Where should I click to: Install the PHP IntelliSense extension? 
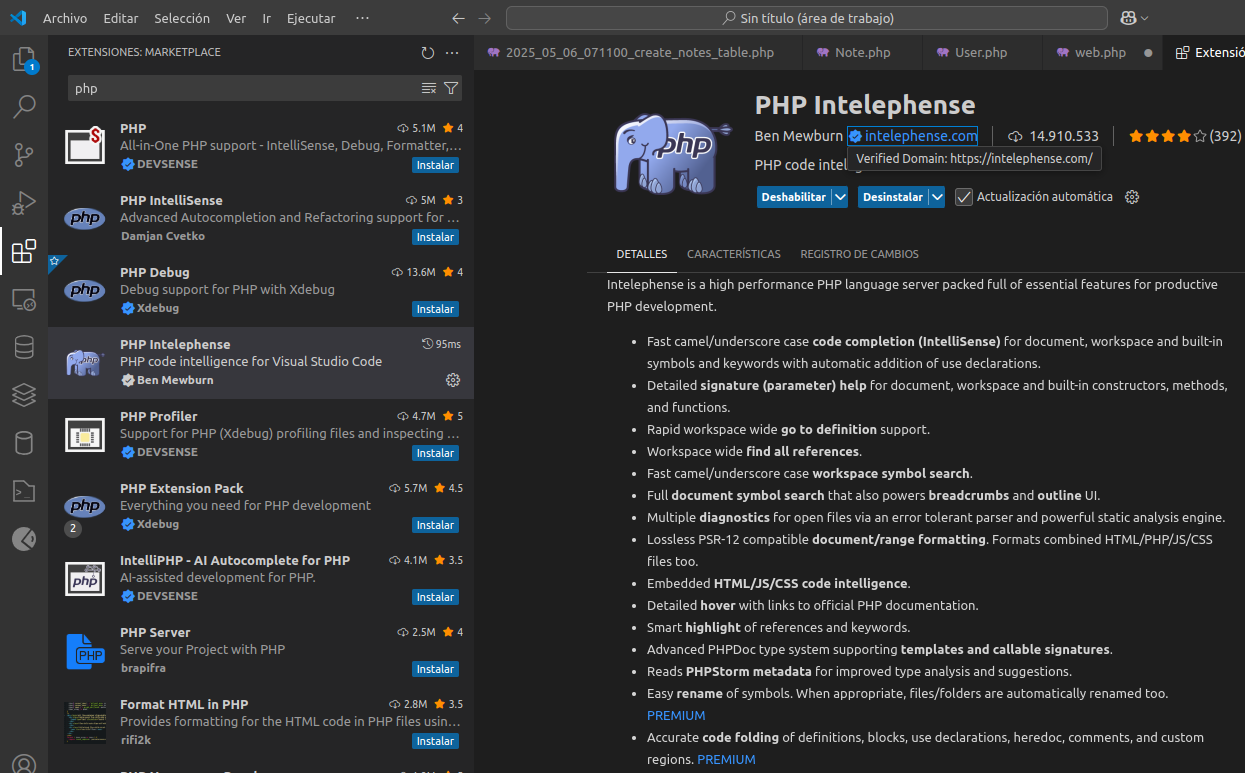click(x=435, y=237)
